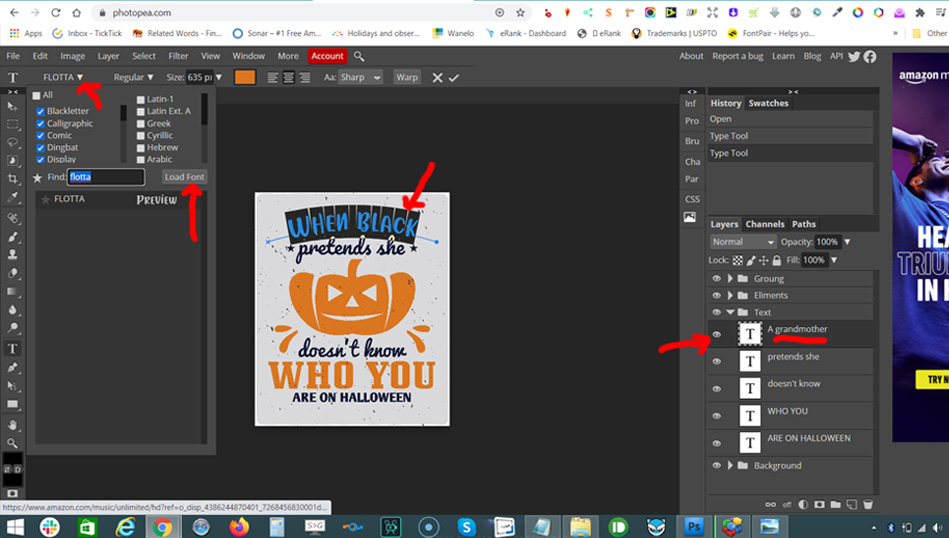Open the Normal blend mode dropdown
Image resolution: width=949 pixels, height=538 pixels.
coord(742,242)
